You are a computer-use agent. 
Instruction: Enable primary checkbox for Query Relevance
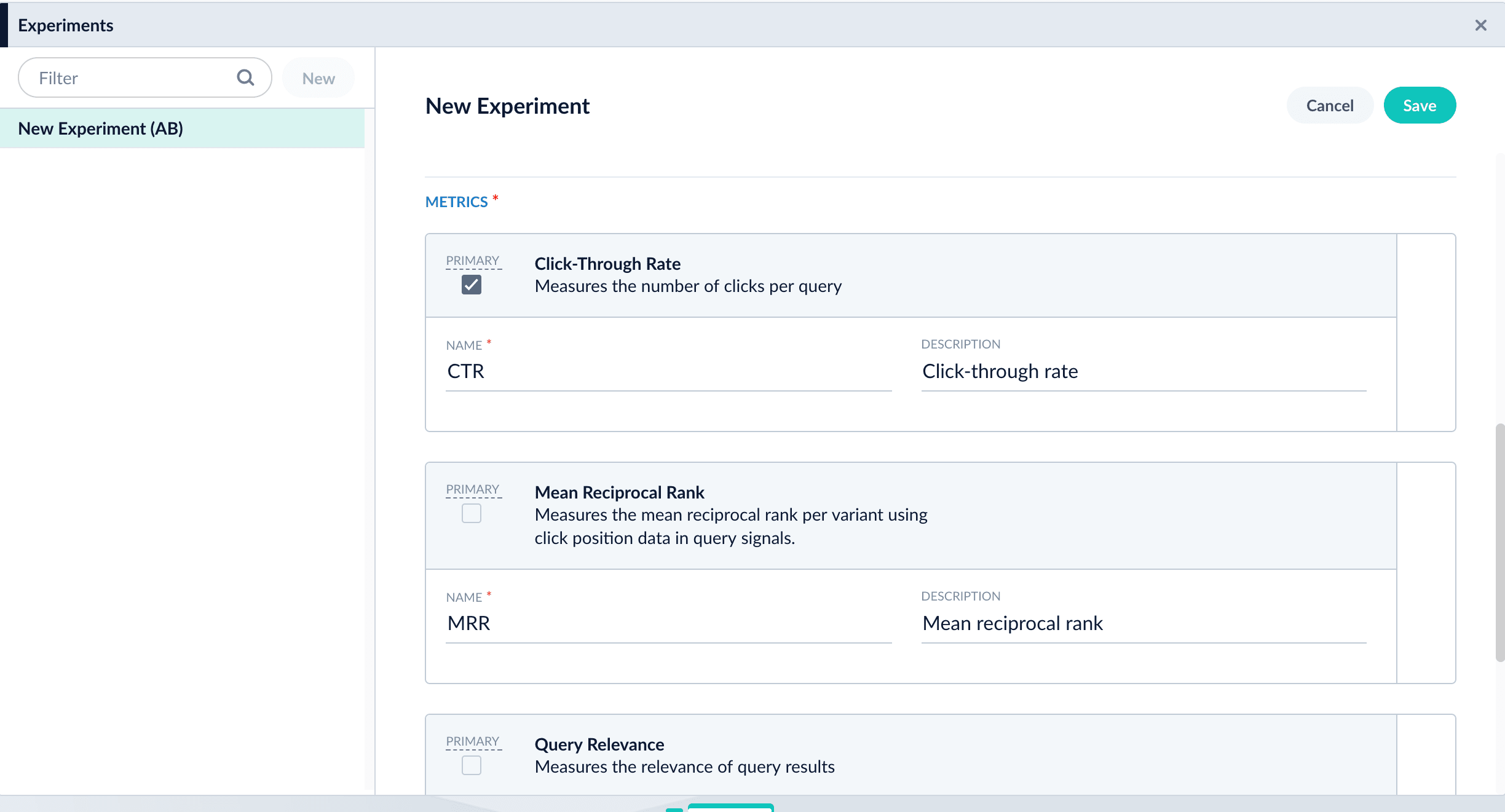point(472,765)
